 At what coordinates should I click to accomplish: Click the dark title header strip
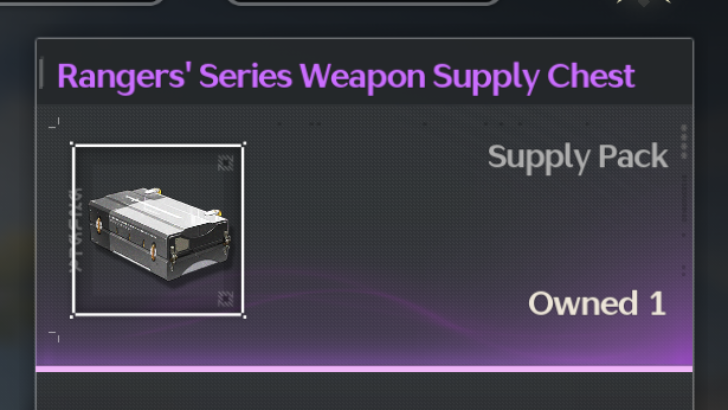pyautogui.click(x=364, y=72)
